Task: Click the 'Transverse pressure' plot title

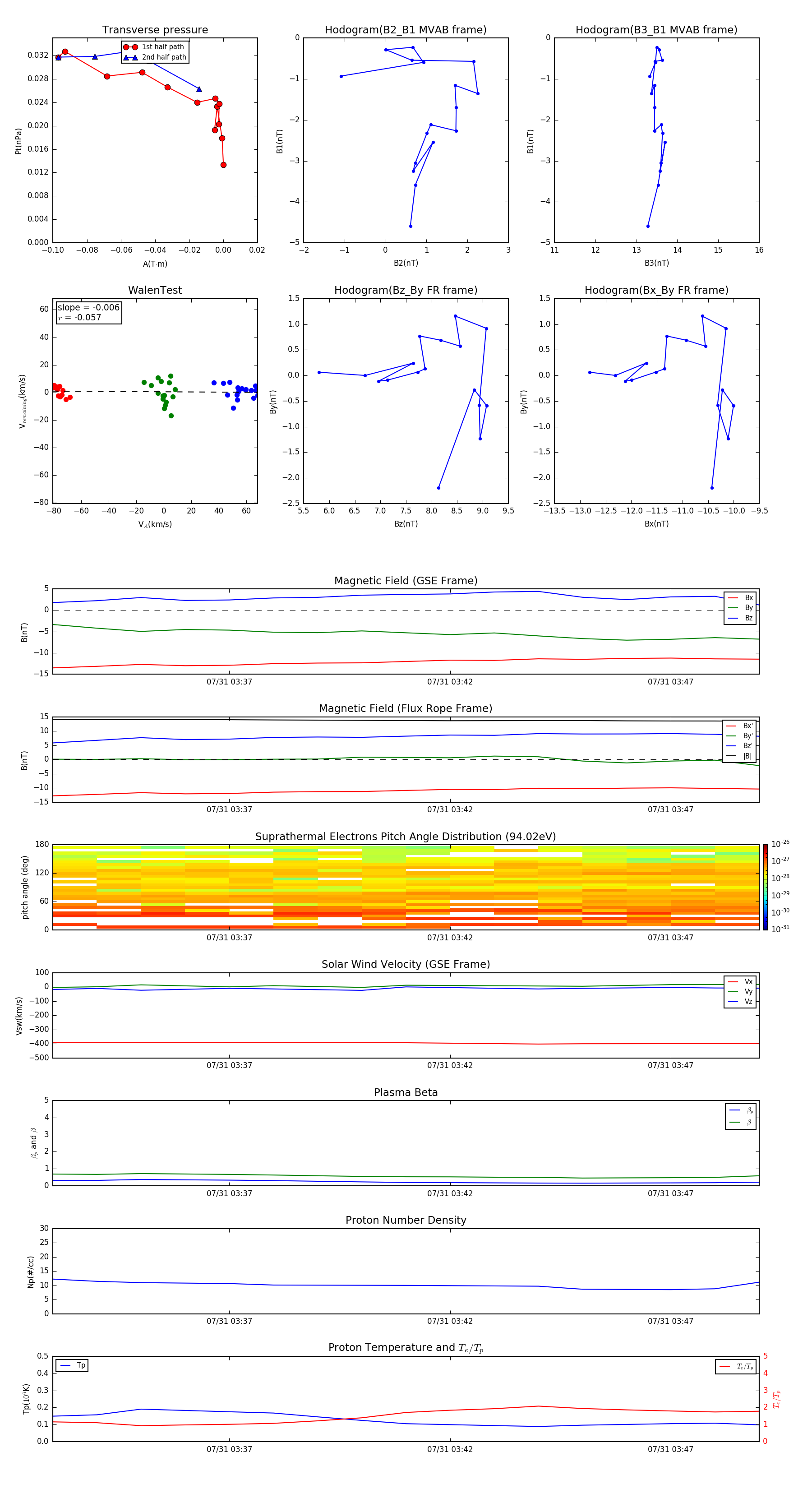Action: coord(155,29)
